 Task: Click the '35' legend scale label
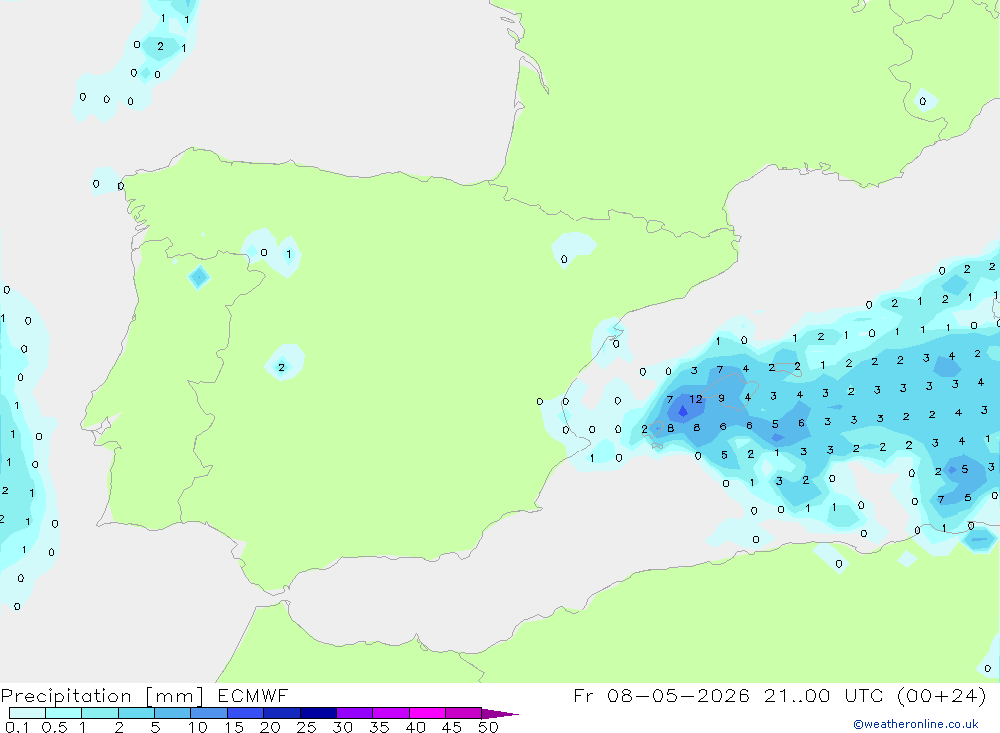[379, 727]
